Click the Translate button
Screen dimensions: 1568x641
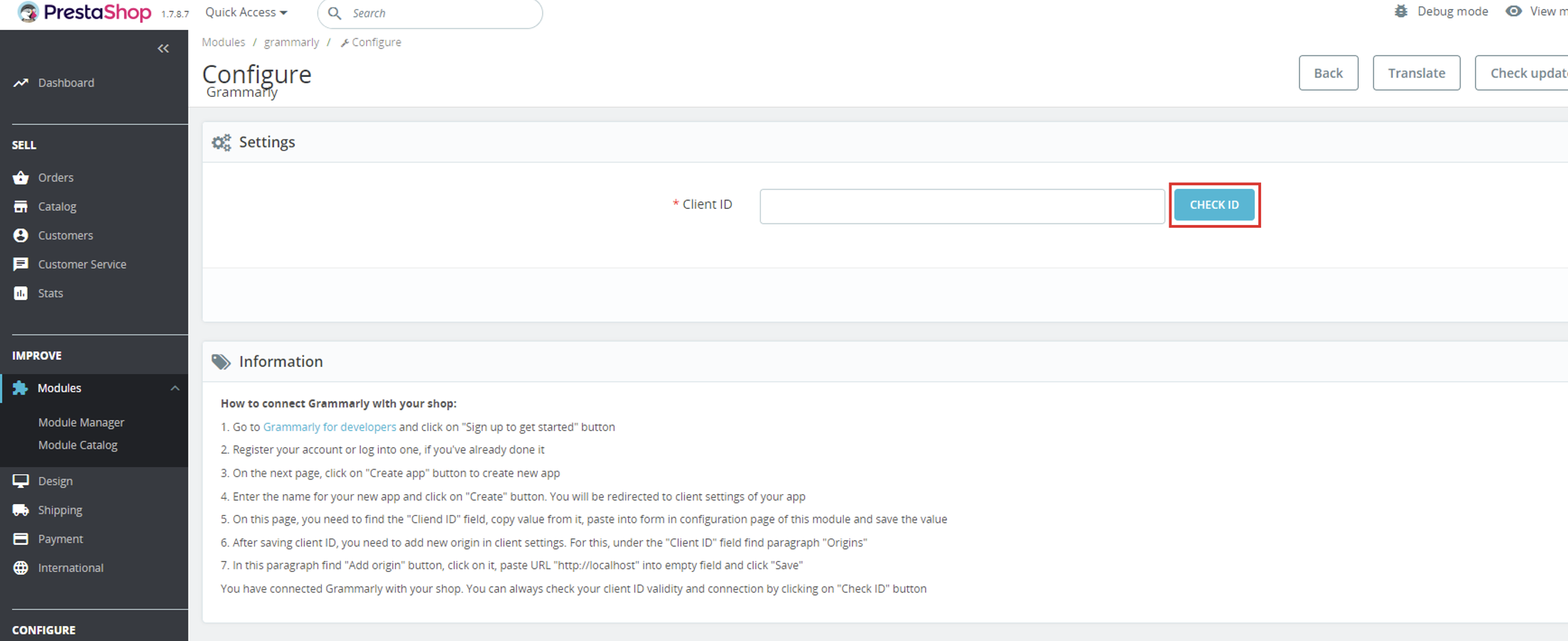tap(1416, 73)
